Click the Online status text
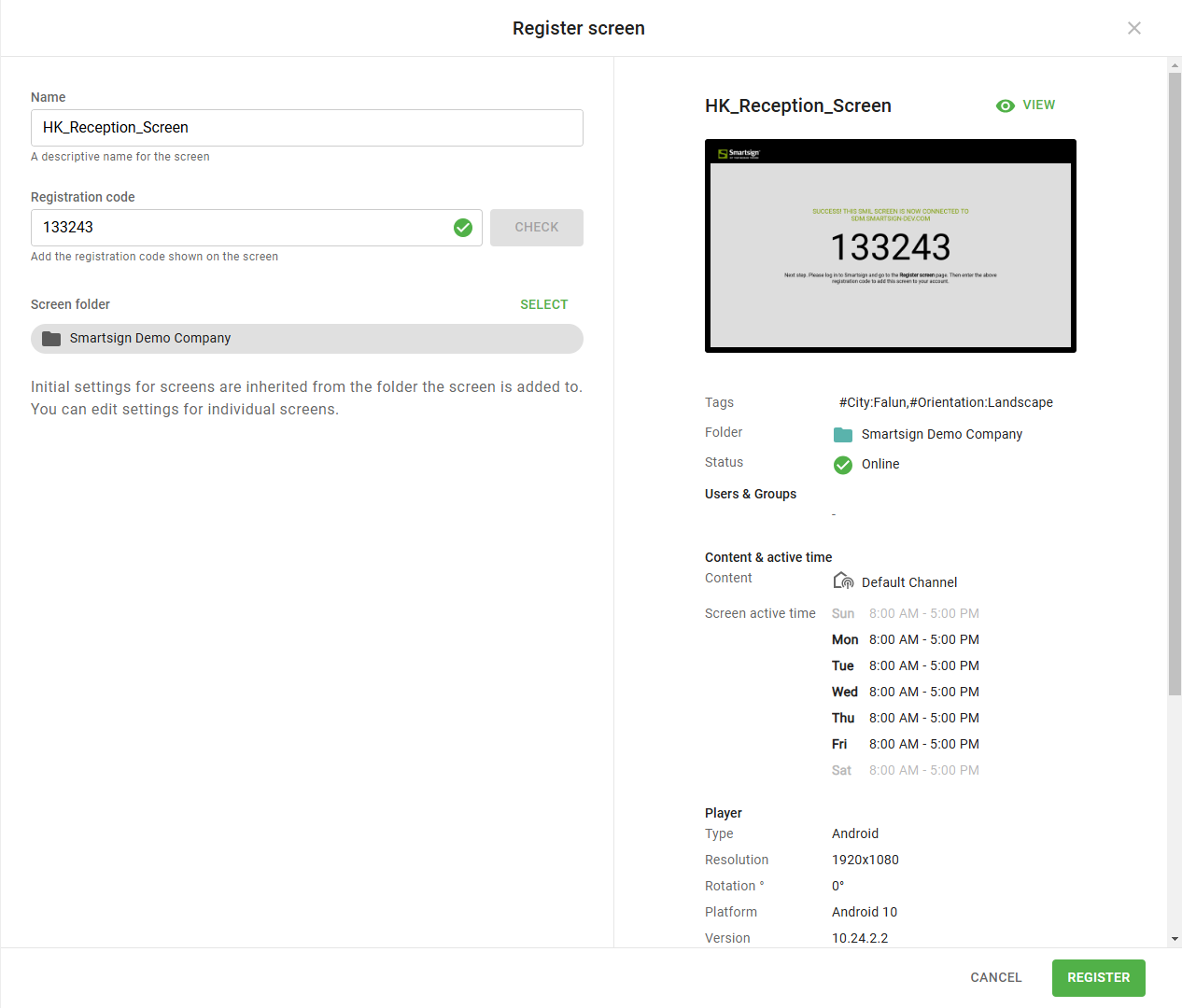The width and height of the screenshot is (1182, 1008). tap(880, 464)
